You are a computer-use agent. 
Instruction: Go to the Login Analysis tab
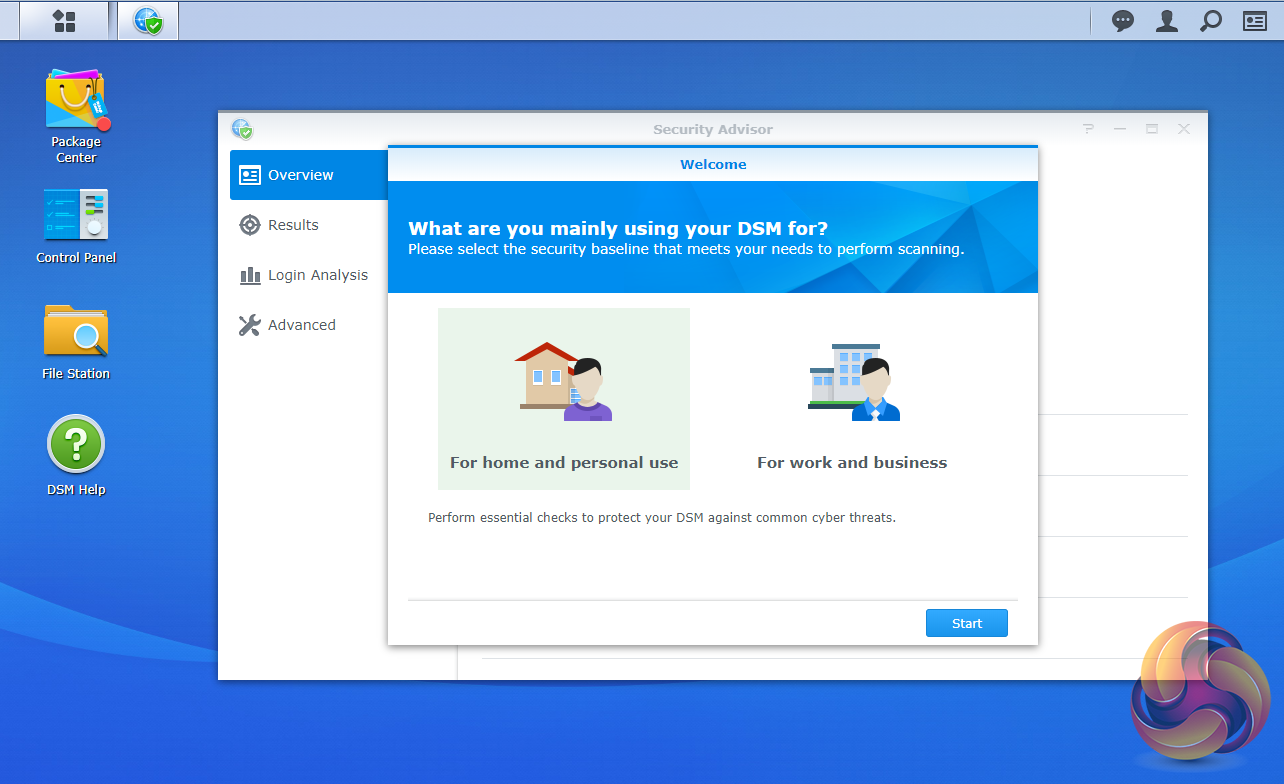pyautogui.click(x=309, y=275)
